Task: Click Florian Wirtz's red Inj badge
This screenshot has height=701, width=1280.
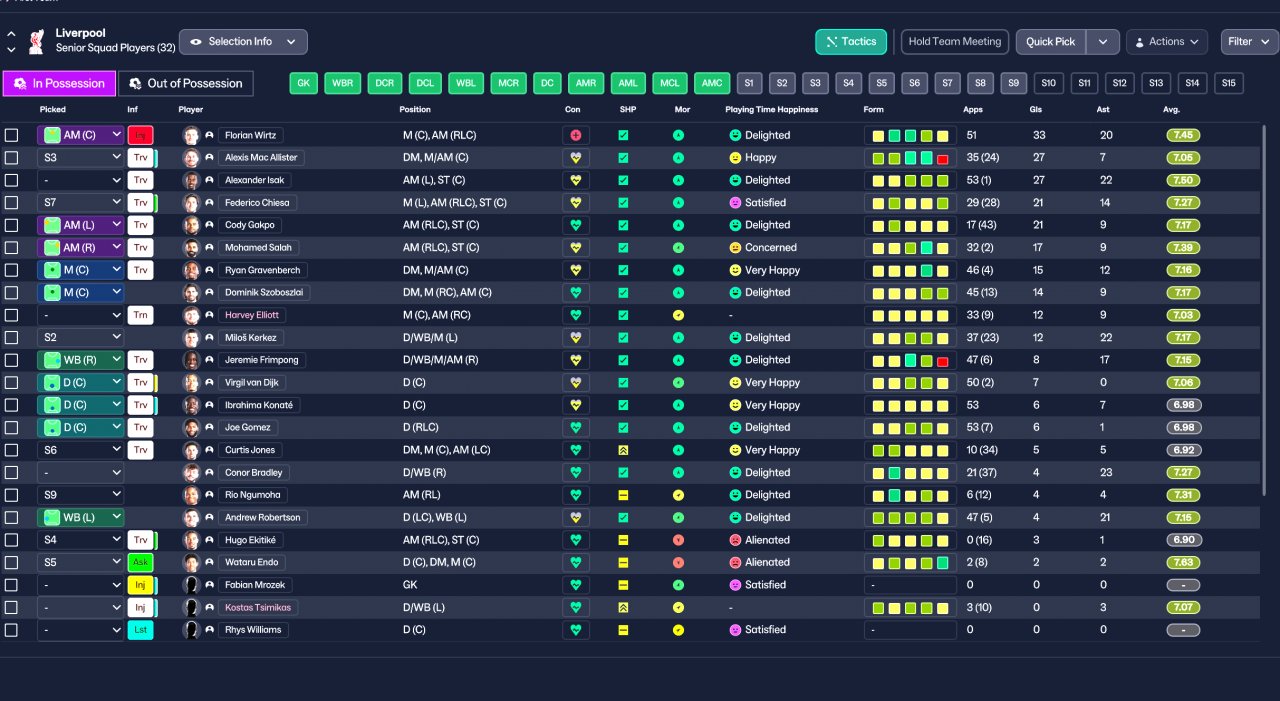Action: pyautogui.click(x=140, y=135)
